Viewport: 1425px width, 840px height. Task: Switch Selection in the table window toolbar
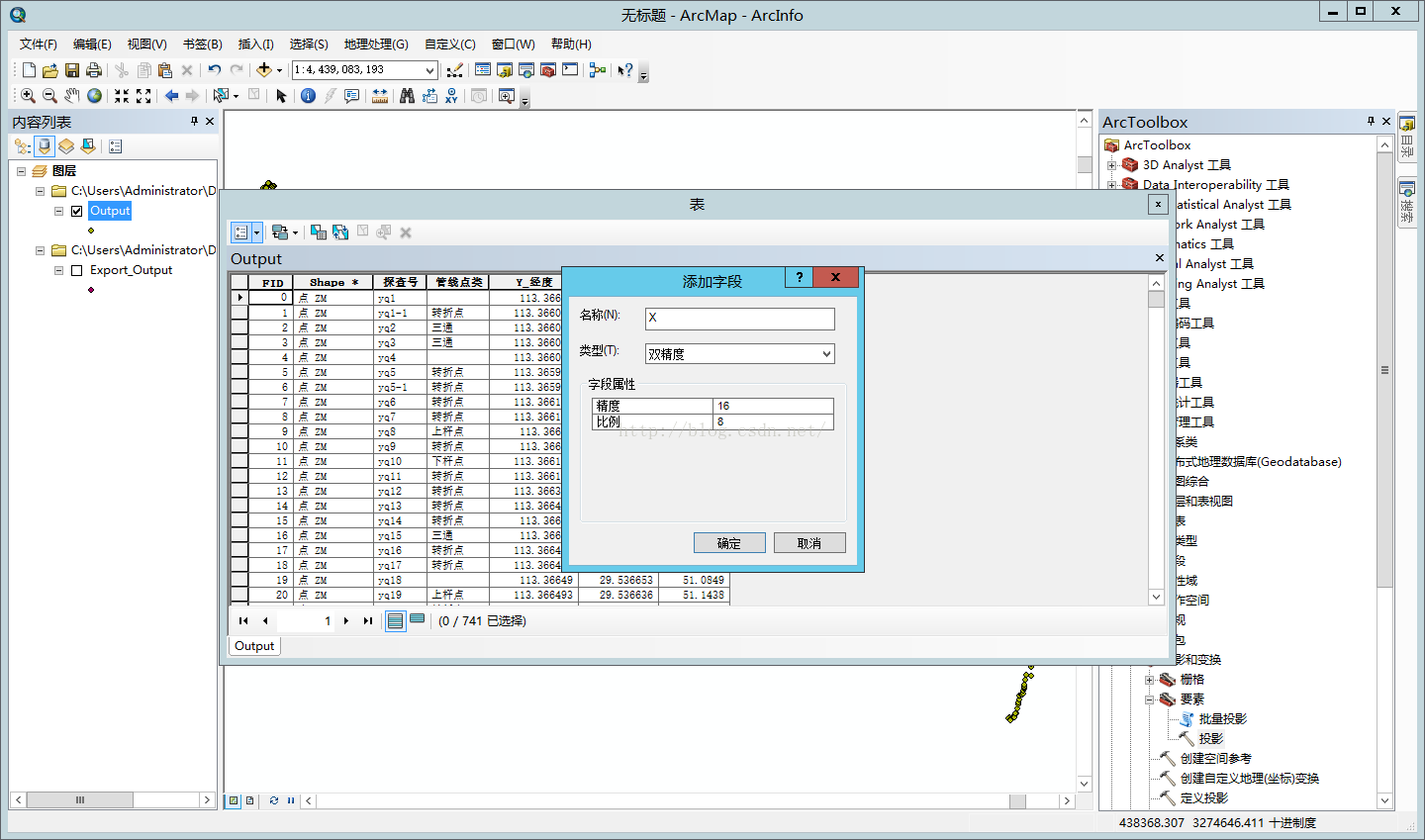(x=340, y=233)
